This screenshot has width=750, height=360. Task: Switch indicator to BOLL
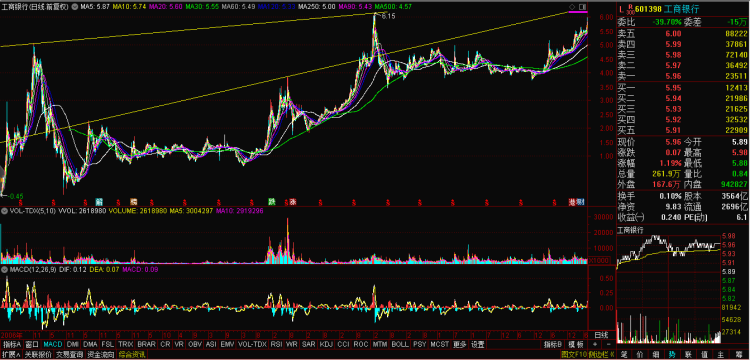(400, 344)
